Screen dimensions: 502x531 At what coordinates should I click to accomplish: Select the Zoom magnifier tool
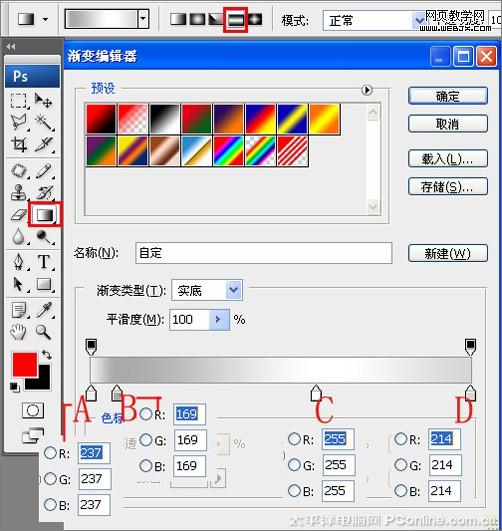click(x=43, y=332)
